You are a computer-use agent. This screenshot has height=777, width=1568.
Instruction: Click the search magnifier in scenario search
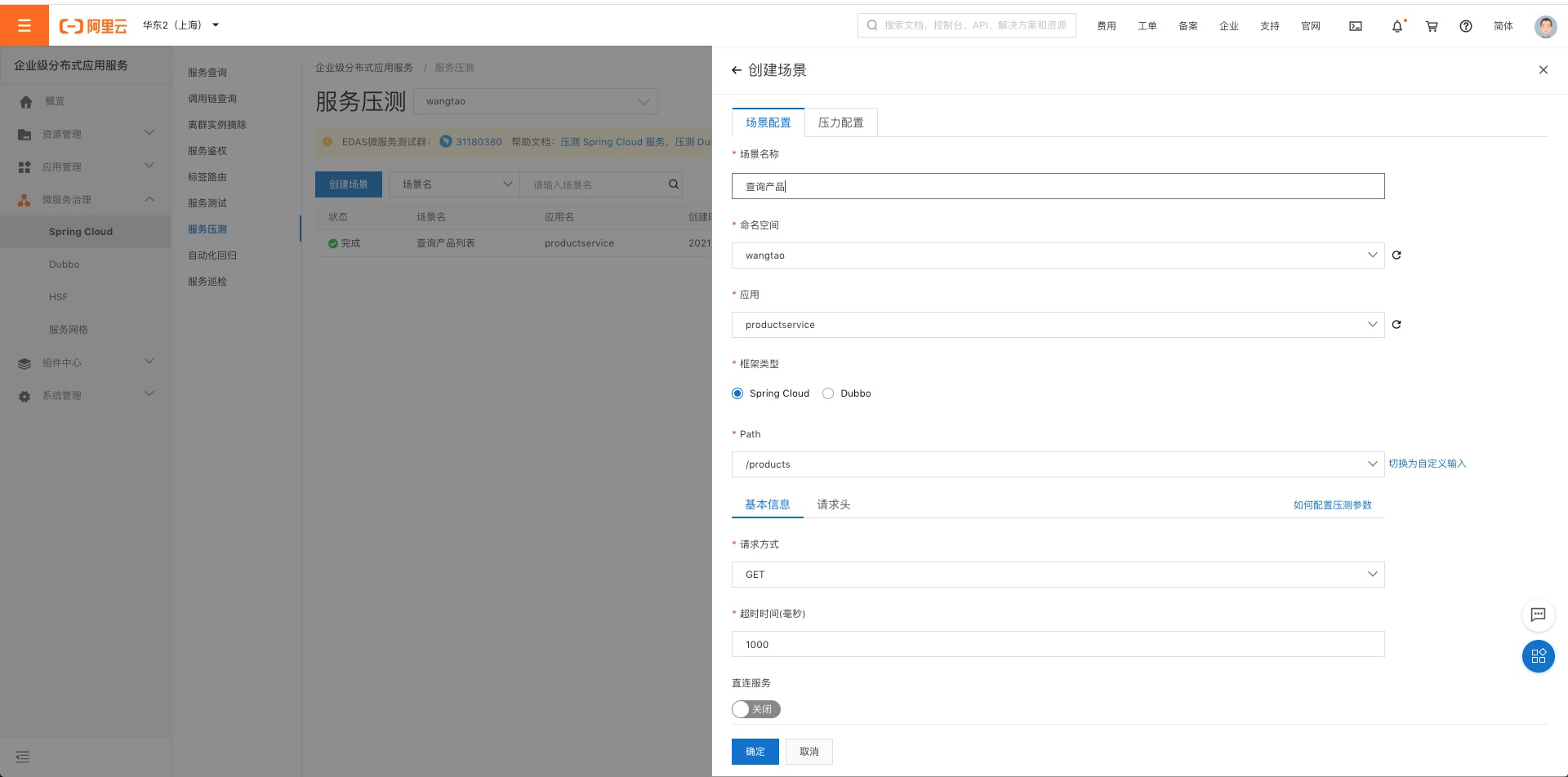(674, 184)
